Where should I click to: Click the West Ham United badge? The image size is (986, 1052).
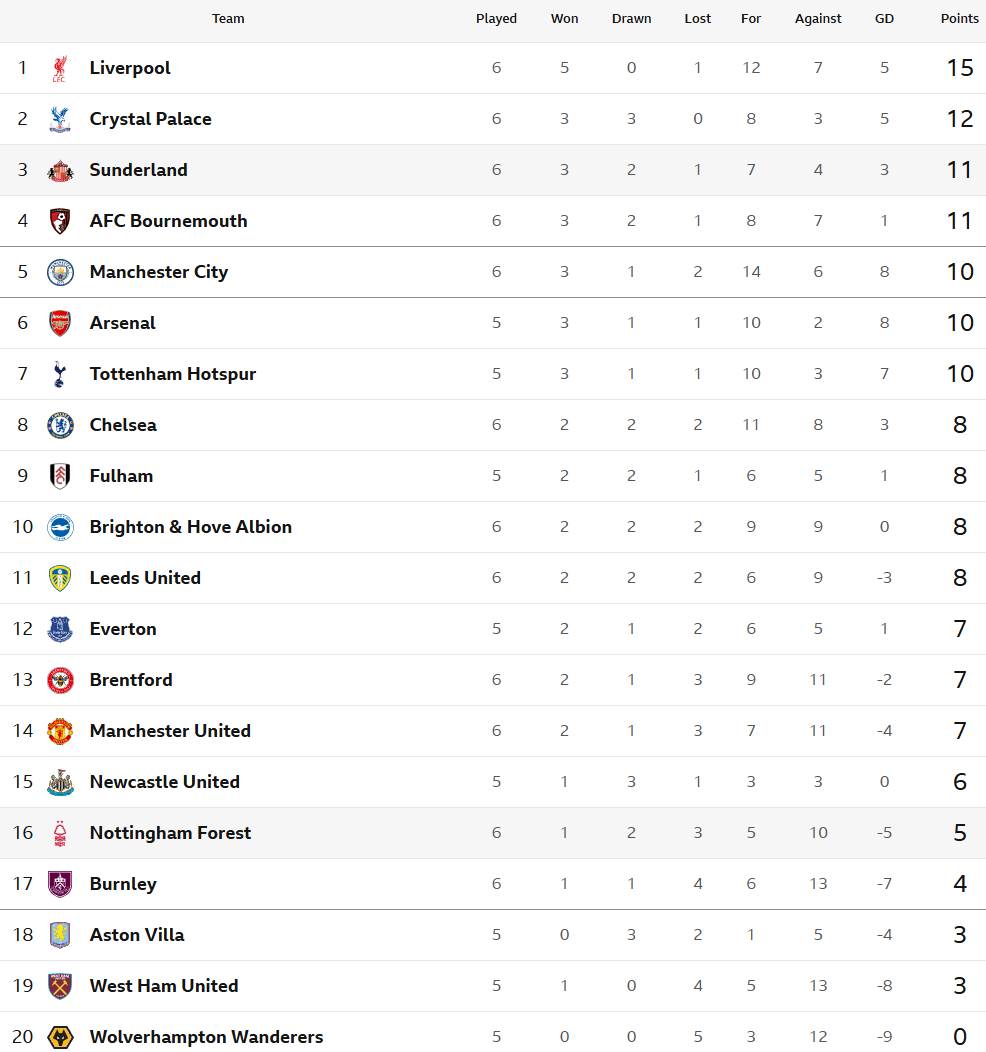click(60, 986)
